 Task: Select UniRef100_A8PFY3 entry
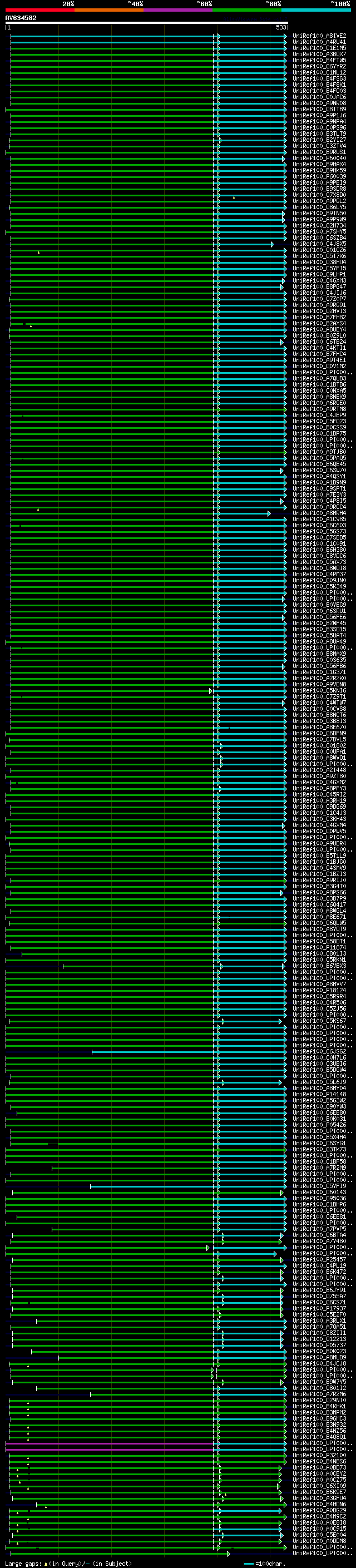click(319, 788)
